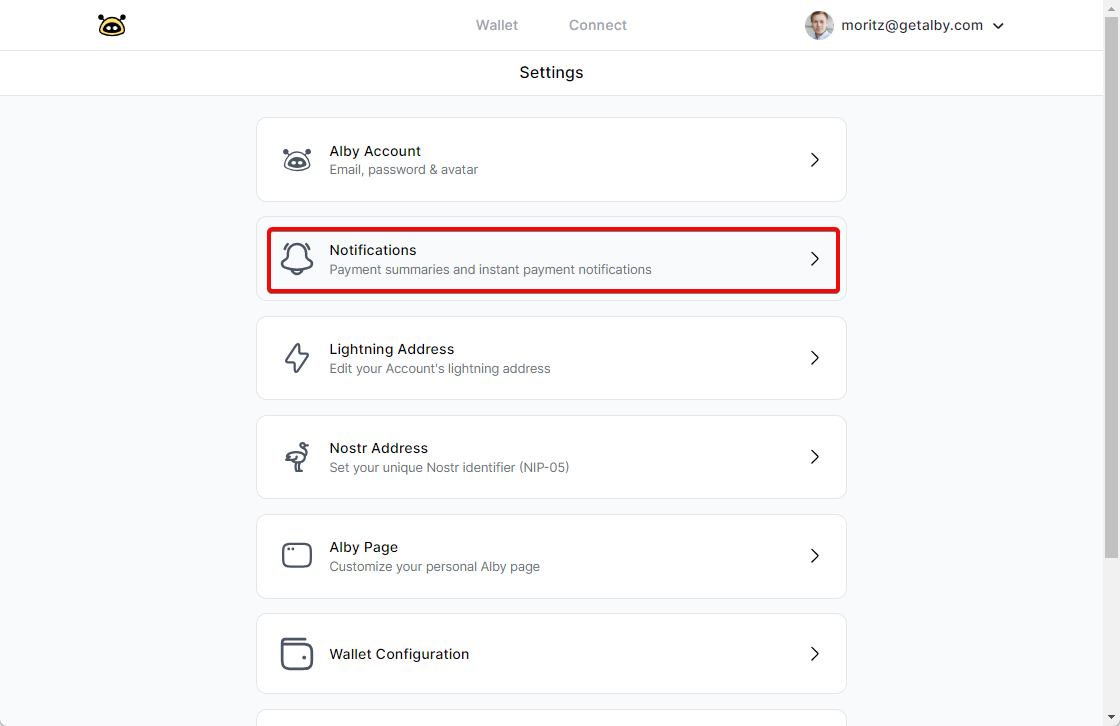Open Nostr Address settings title

378,448
